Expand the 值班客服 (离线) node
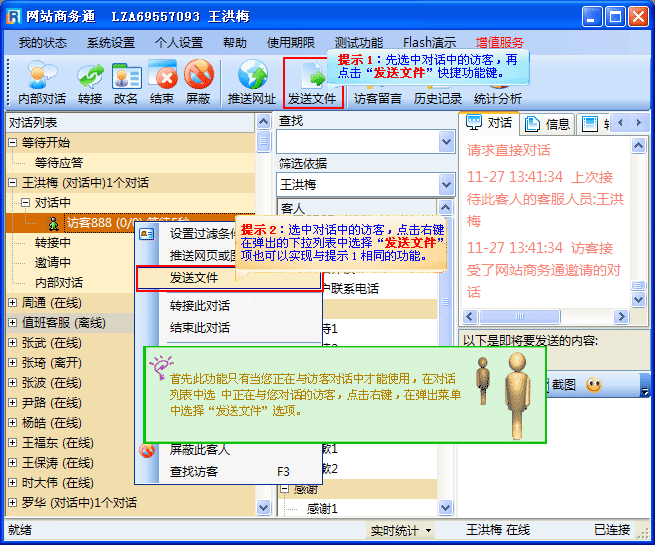 [x=13, y=323]
